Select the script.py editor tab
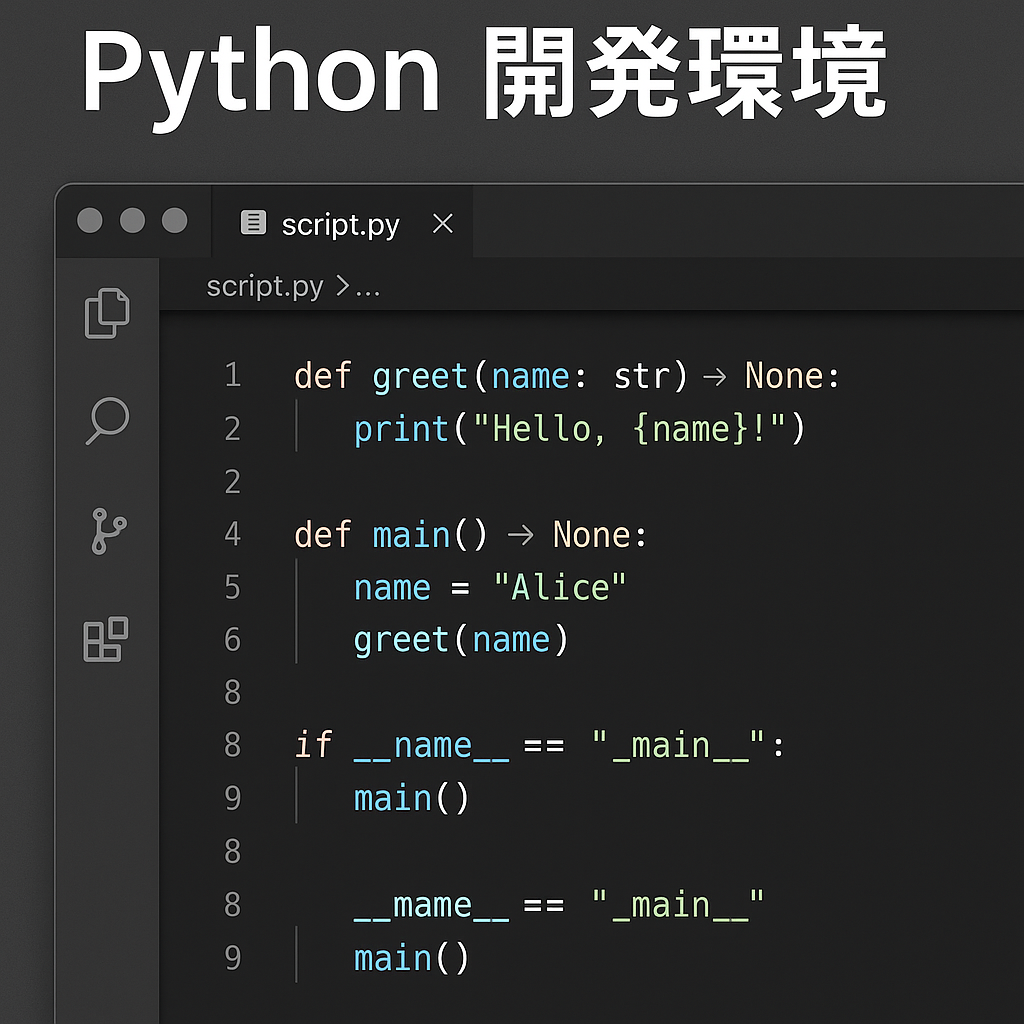Viewport: 1024px width, 1024px height. coord(342,222)
